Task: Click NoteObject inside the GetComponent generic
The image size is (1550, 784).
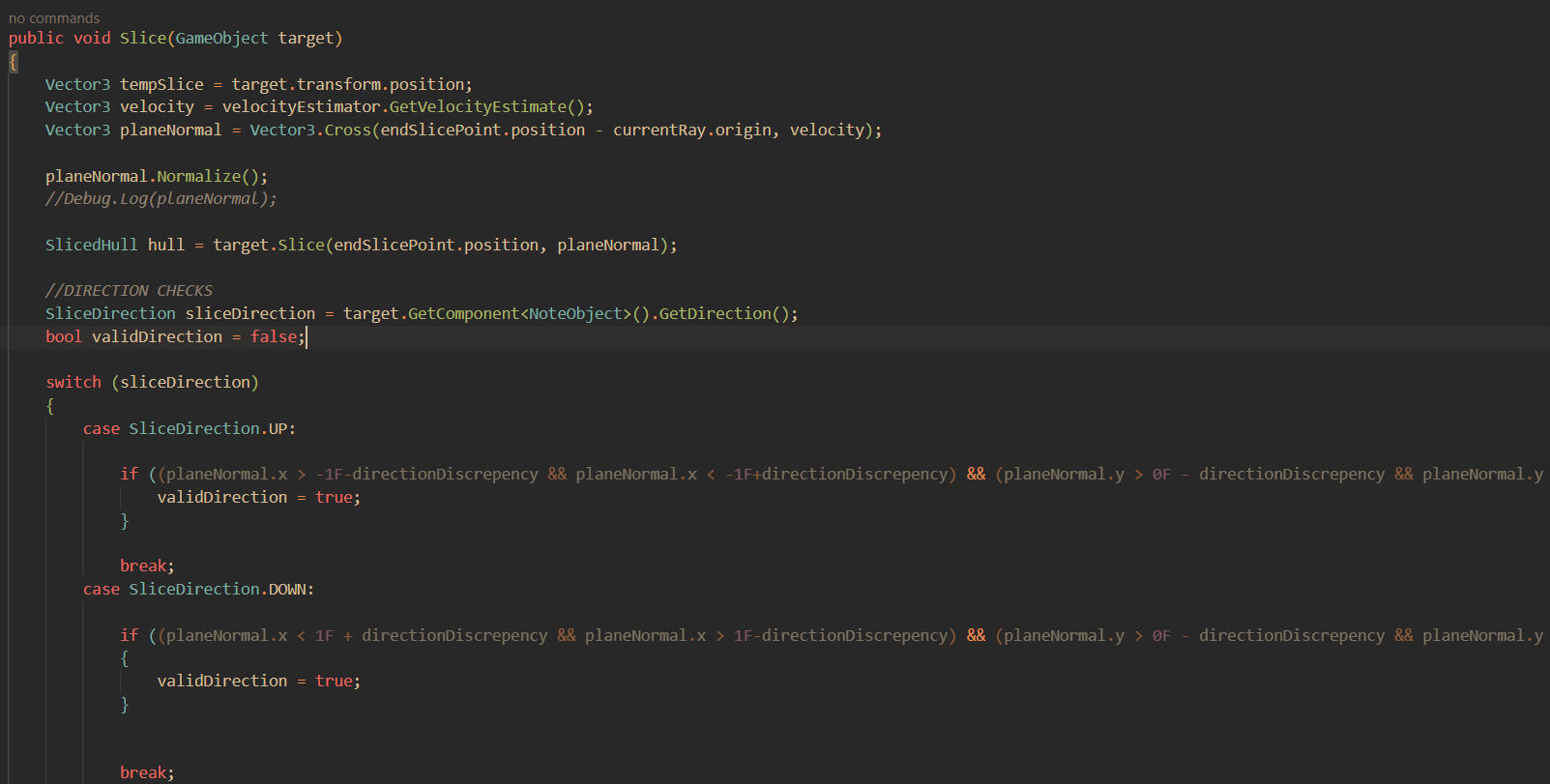Action: pyautogui.click(x=575, y=314)
